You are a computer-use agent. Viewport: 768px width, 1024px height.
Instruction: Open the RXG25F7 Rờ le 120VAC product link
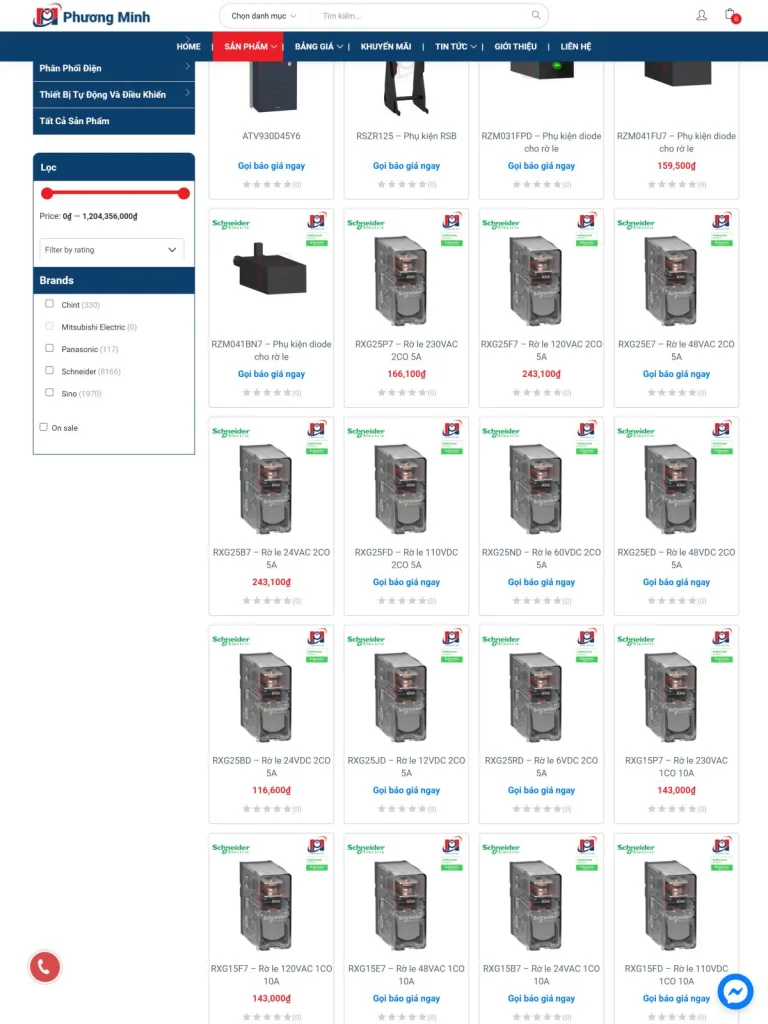[x=541, y=350]
